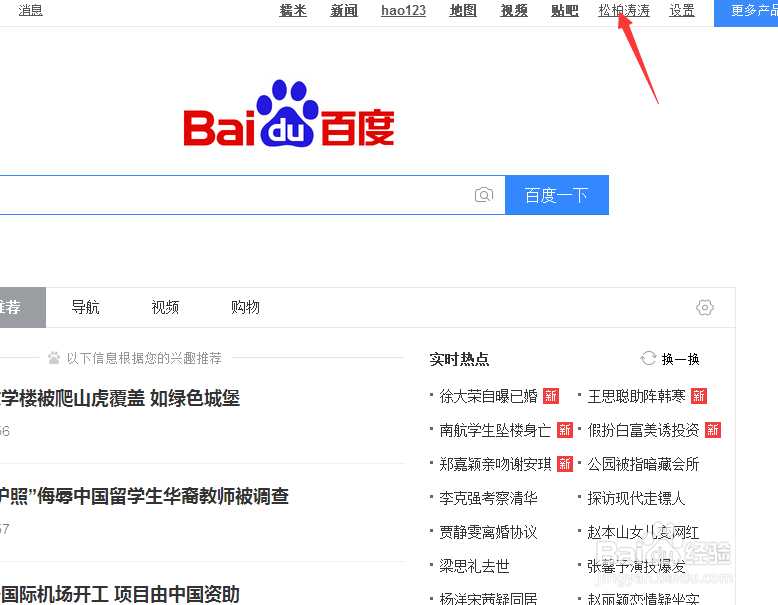
Task: Open the 地图 link
Action: [x=463, y=10]
